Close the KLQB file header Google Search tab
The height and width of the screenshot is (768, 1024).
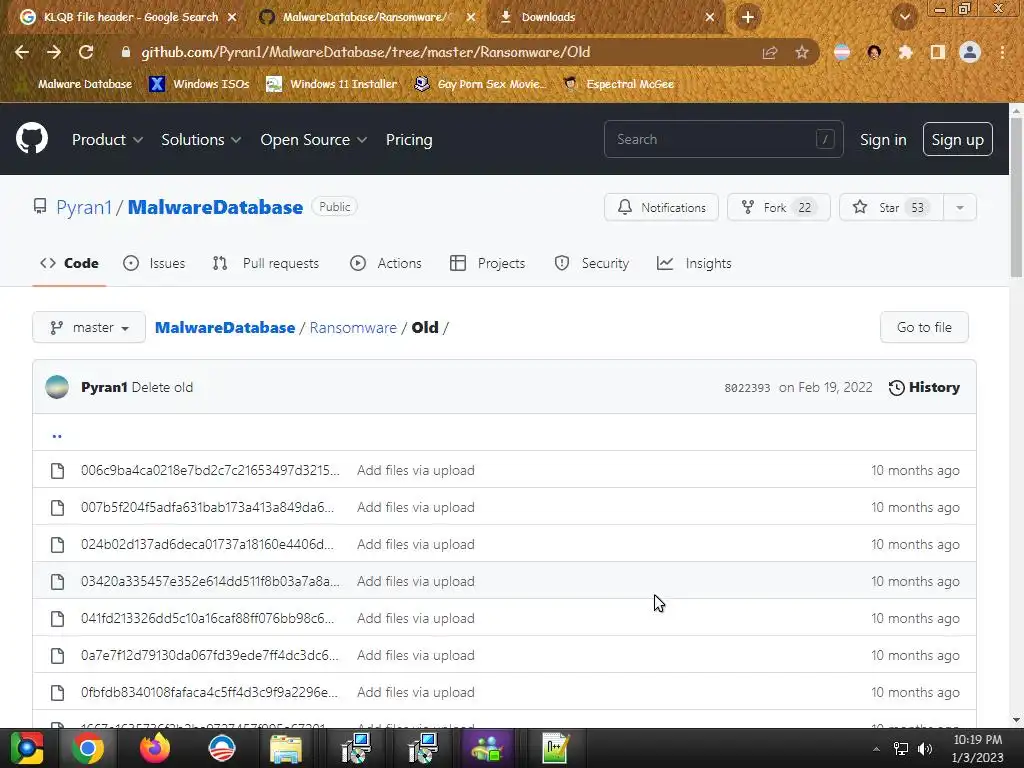click(x=232, y=17)
